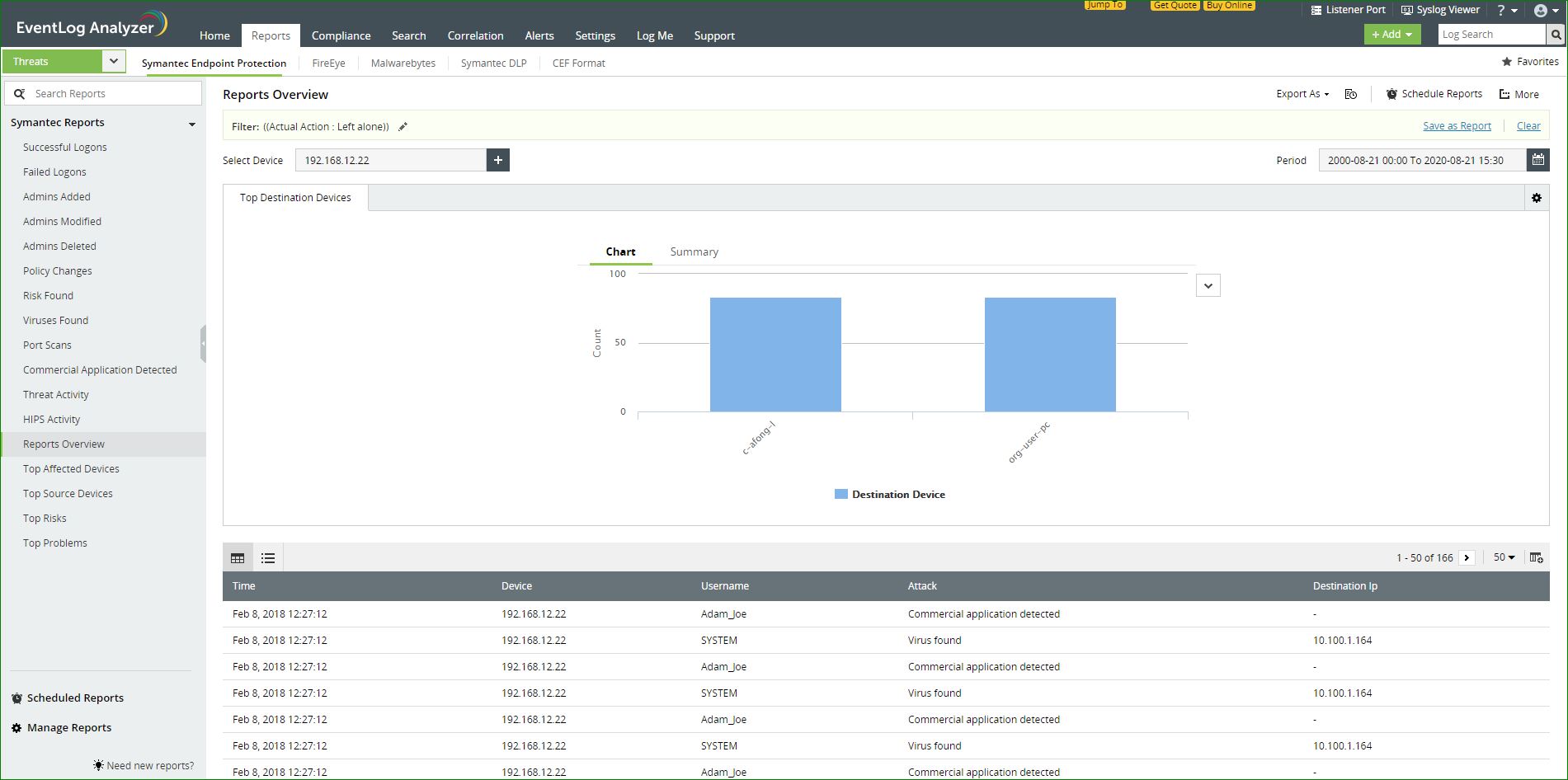Expand the Threats report group dropdown
1568x780 pixels.
click(114, 61)
